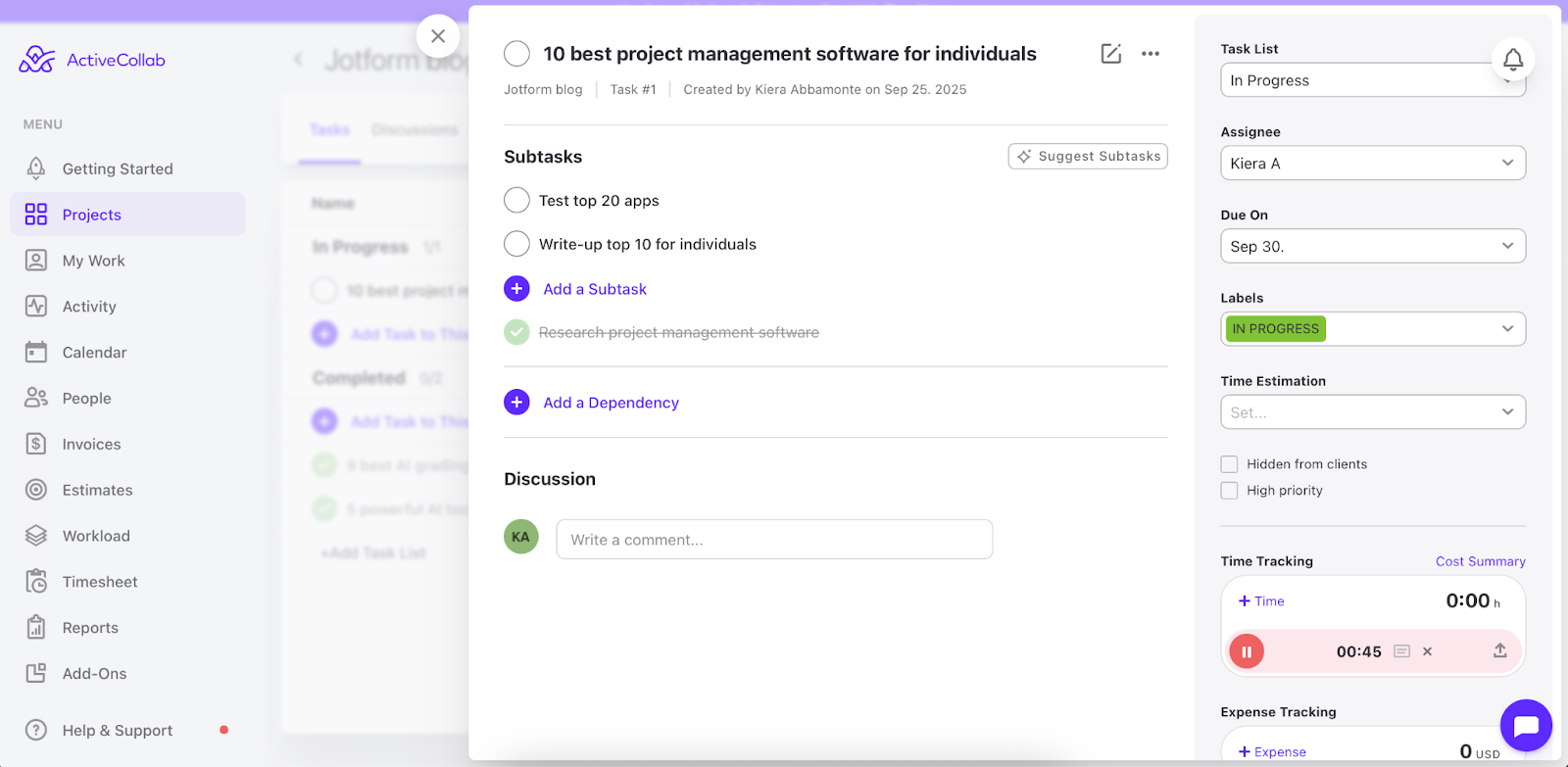Open the timer note icon
The image size is (1568, 767).
point(1401,651)
